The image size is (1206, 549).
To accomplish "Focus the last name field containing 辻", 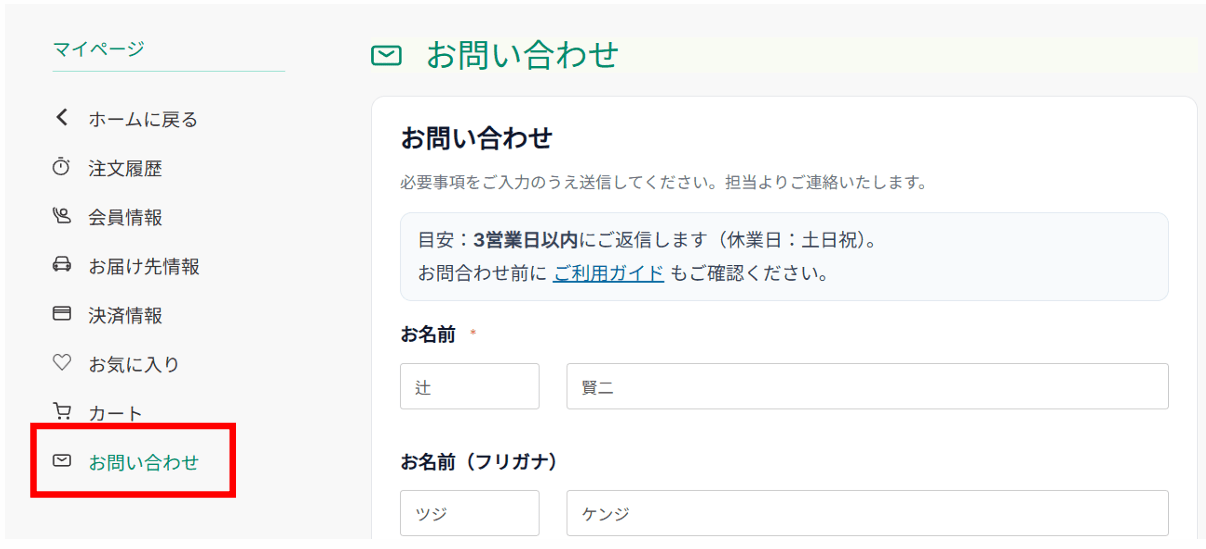I will point(469,387).
